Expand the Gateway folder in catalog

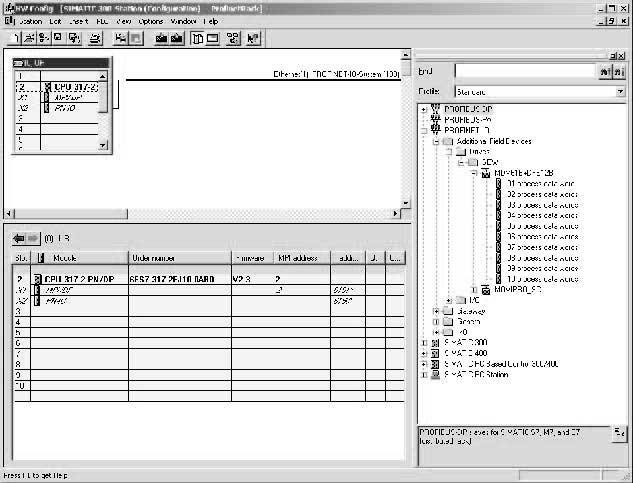click(x=436, y=311)
